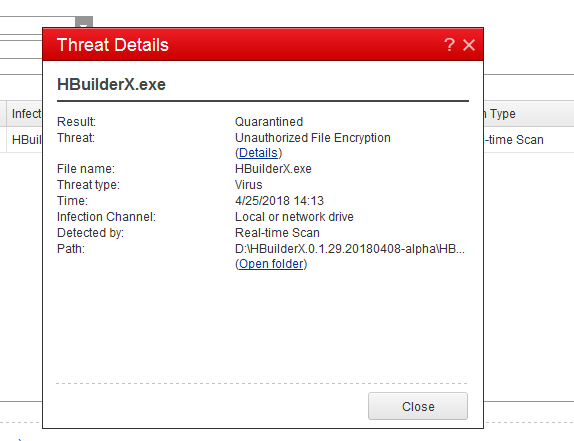Screen dimensions: 574x441
Task: Open the threat Details link
Action: pos(258,153)
